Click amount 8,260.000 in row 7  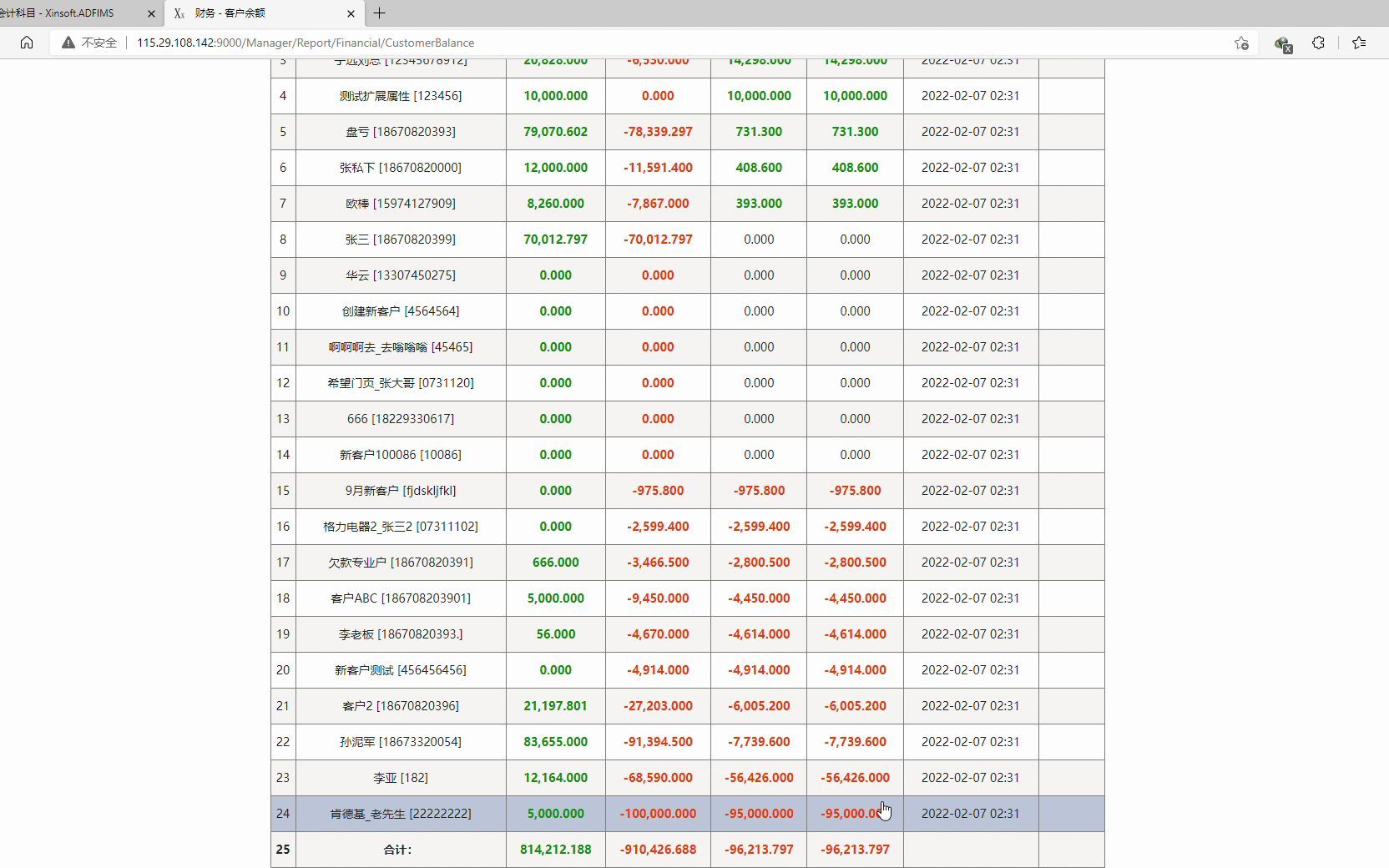pos(556,204)
